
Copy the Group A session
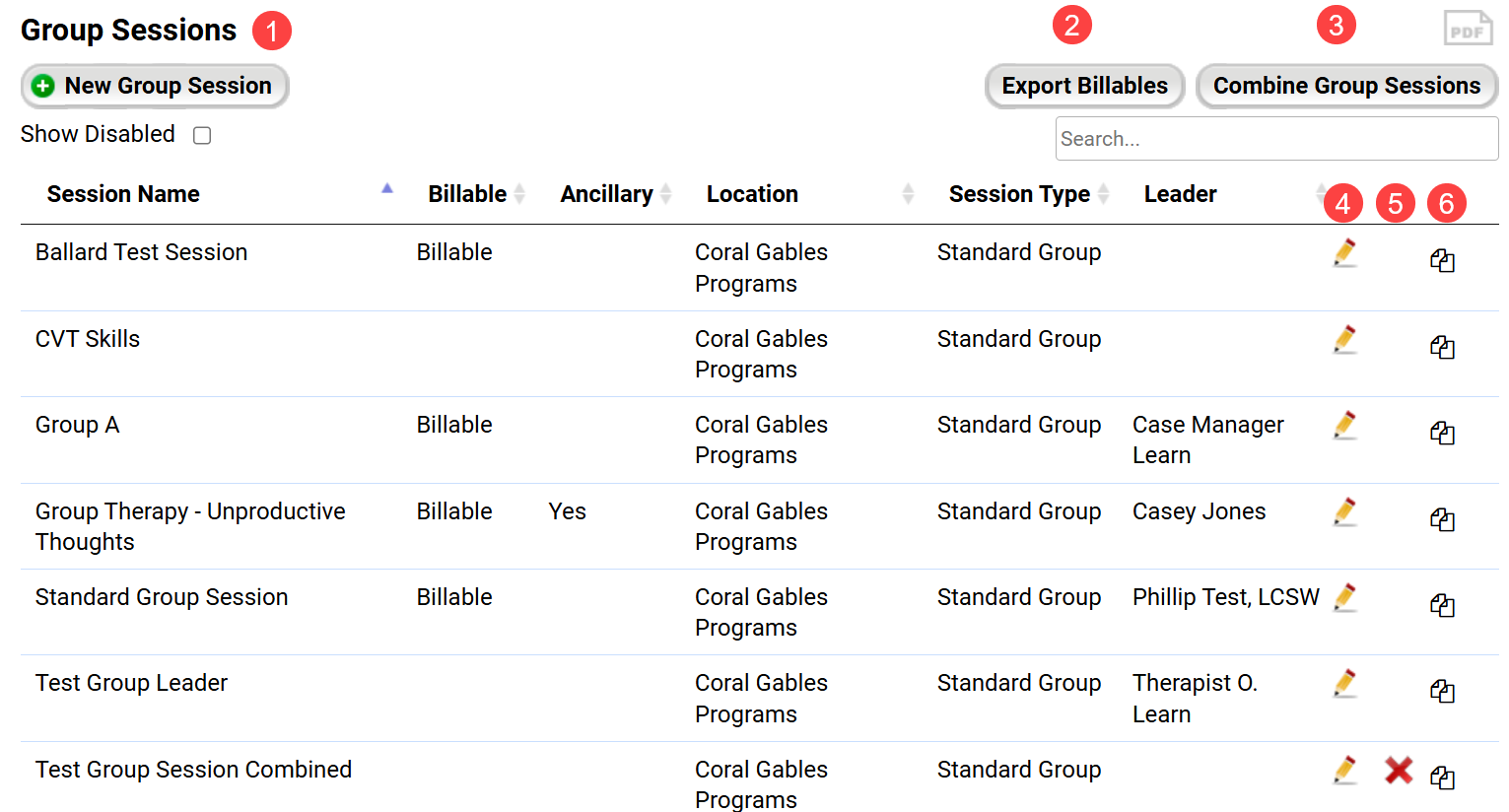click(1442, 433)
